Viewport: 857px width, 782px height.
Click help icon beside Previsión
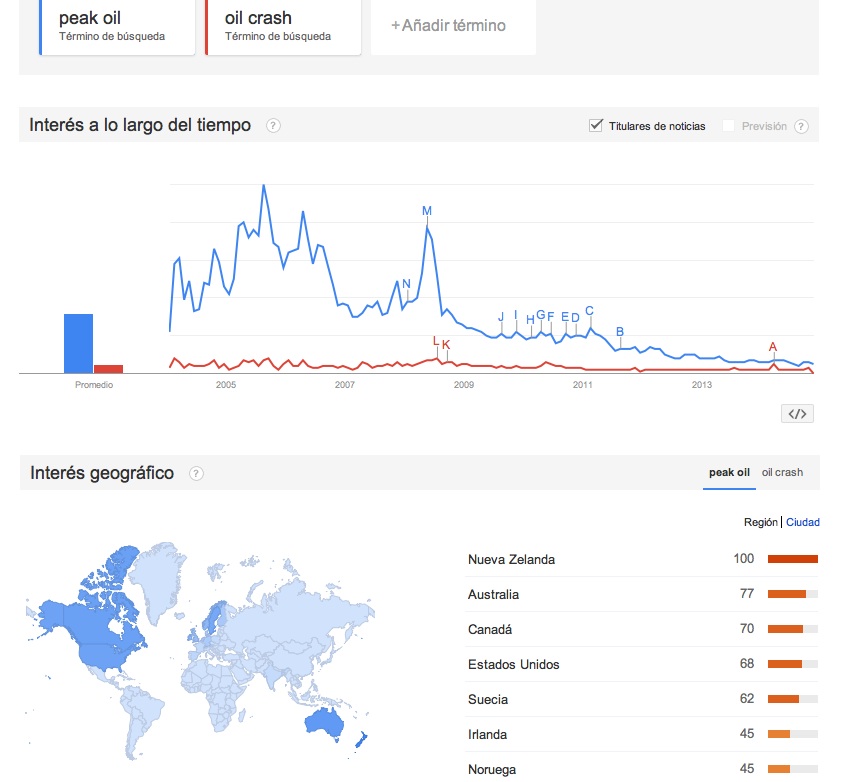pyautogui.click(x=801, y=126)
